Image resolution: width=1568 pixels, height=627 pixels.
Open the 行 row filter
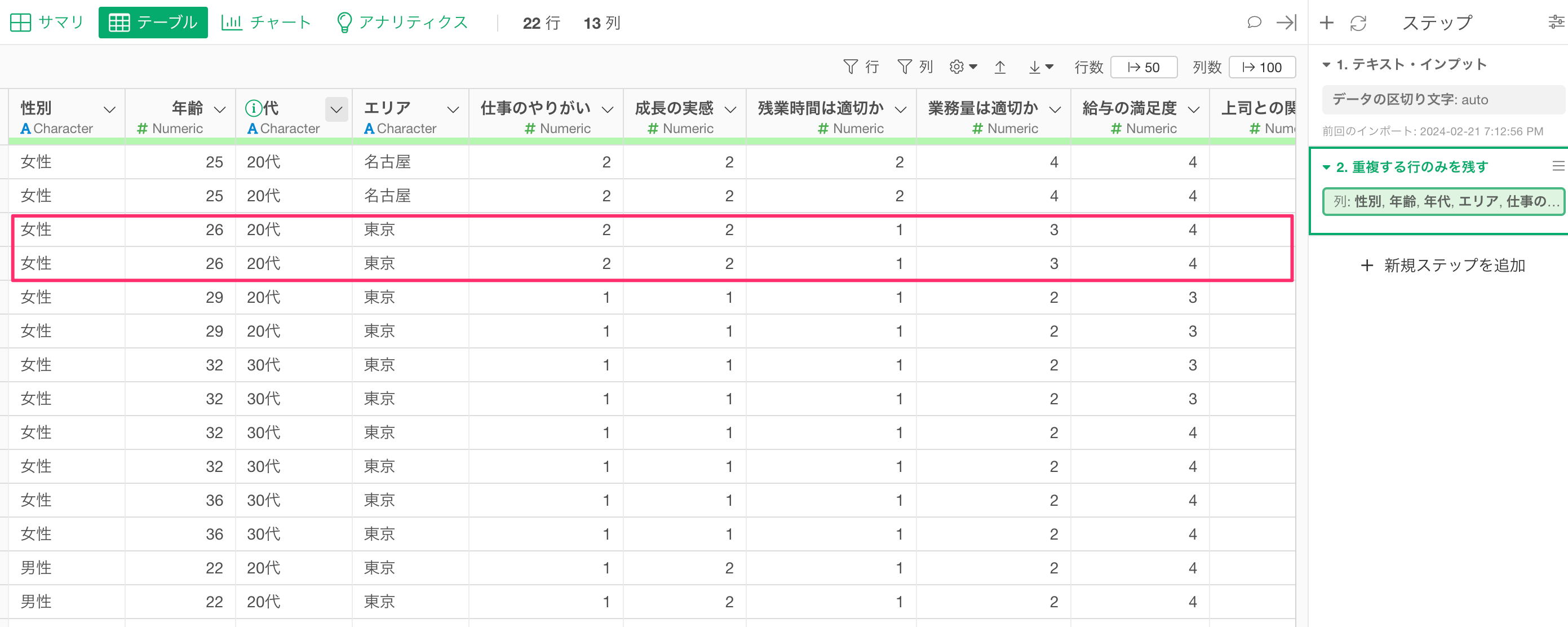click(x=861, y=67)
